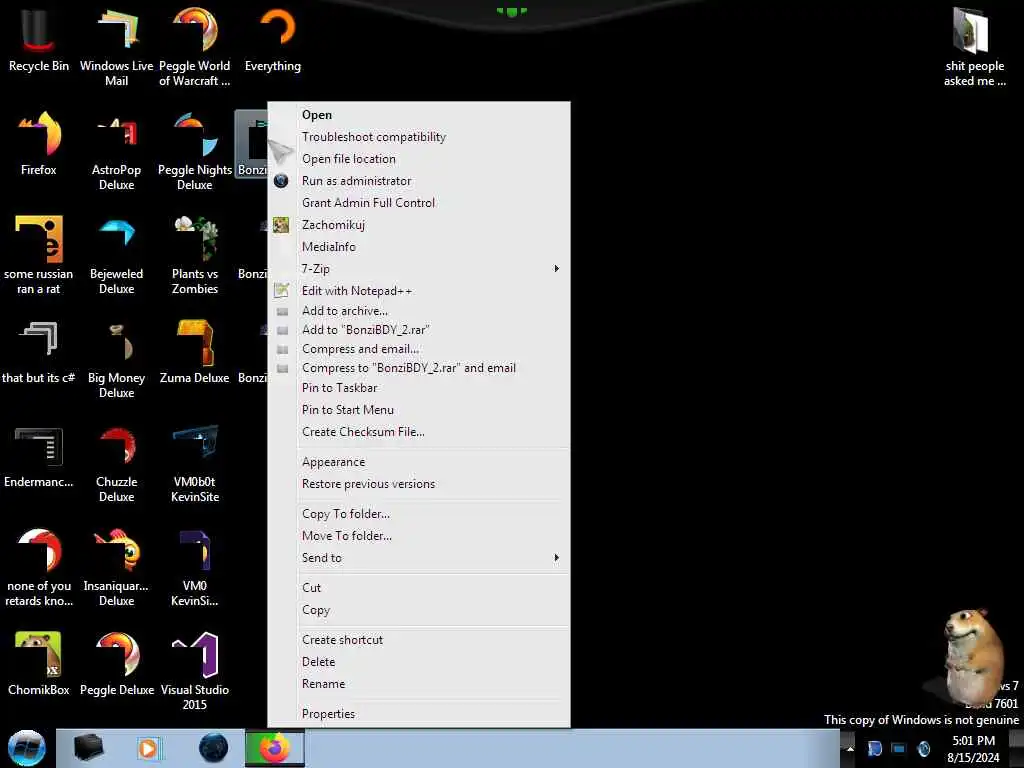Open the media player taskbar button

(x=148, y=748)
